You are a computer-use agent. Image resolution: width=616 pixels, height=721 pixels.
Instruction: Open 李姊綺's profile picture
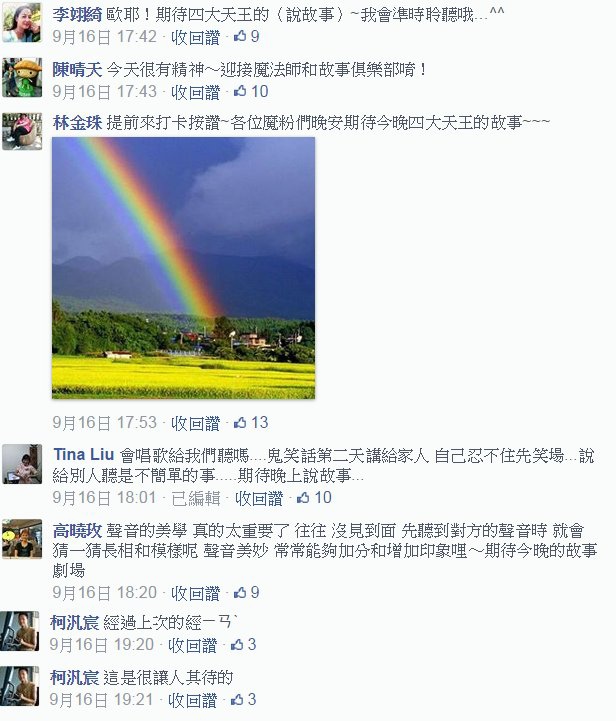pyautogui.click(x=22, y=22)
